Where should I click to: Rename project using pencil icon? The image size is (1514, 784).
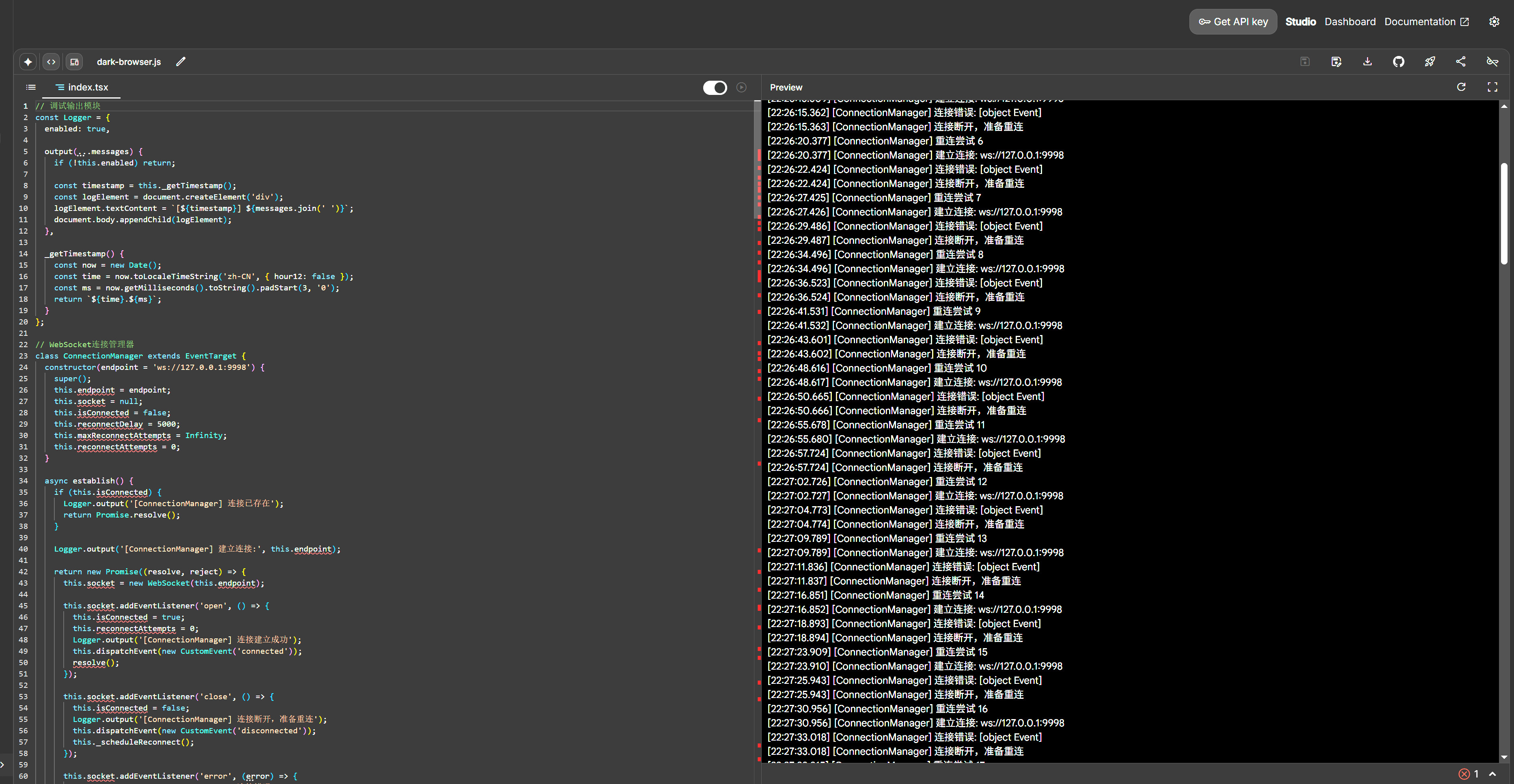(x=181, y=61)
